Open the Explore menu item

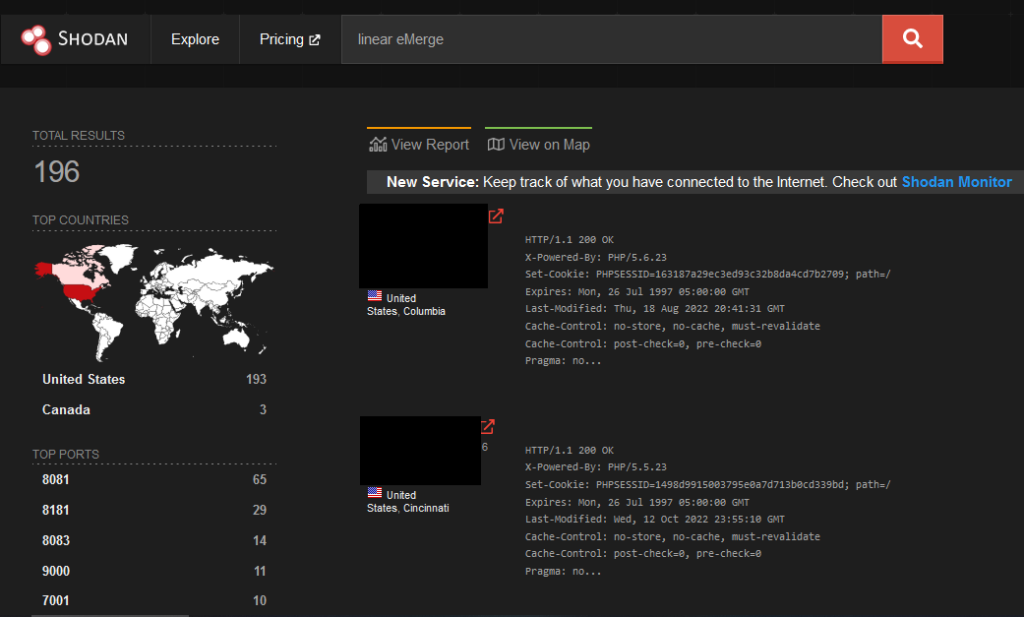tap(195, 39)
